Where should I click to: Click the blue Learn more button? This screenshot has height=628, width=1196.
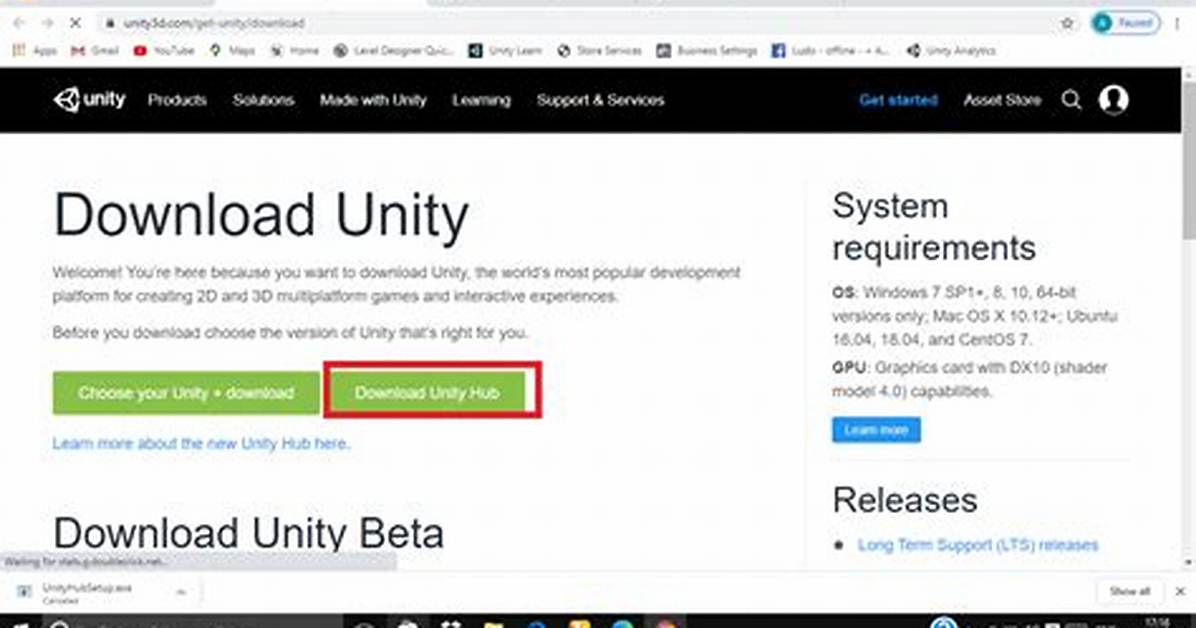[876, 430]
